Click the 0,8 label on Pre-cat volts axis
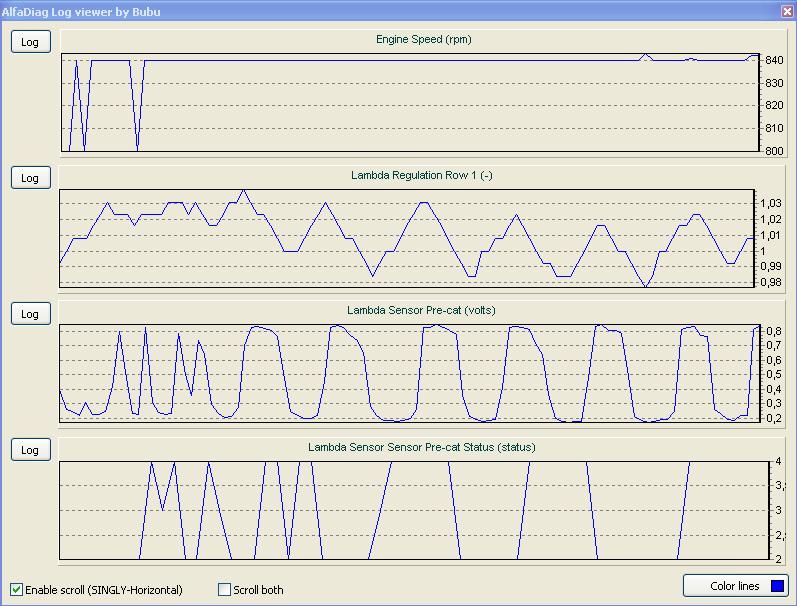 click(x=774, y=331)
